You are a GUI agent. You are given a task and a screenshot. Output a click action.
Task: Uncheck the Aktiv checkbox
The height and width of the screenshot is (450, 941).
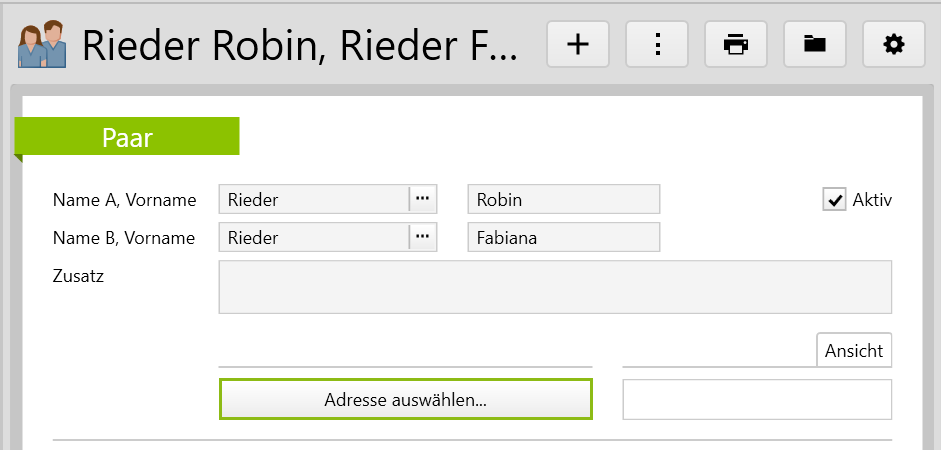(834, 199)
